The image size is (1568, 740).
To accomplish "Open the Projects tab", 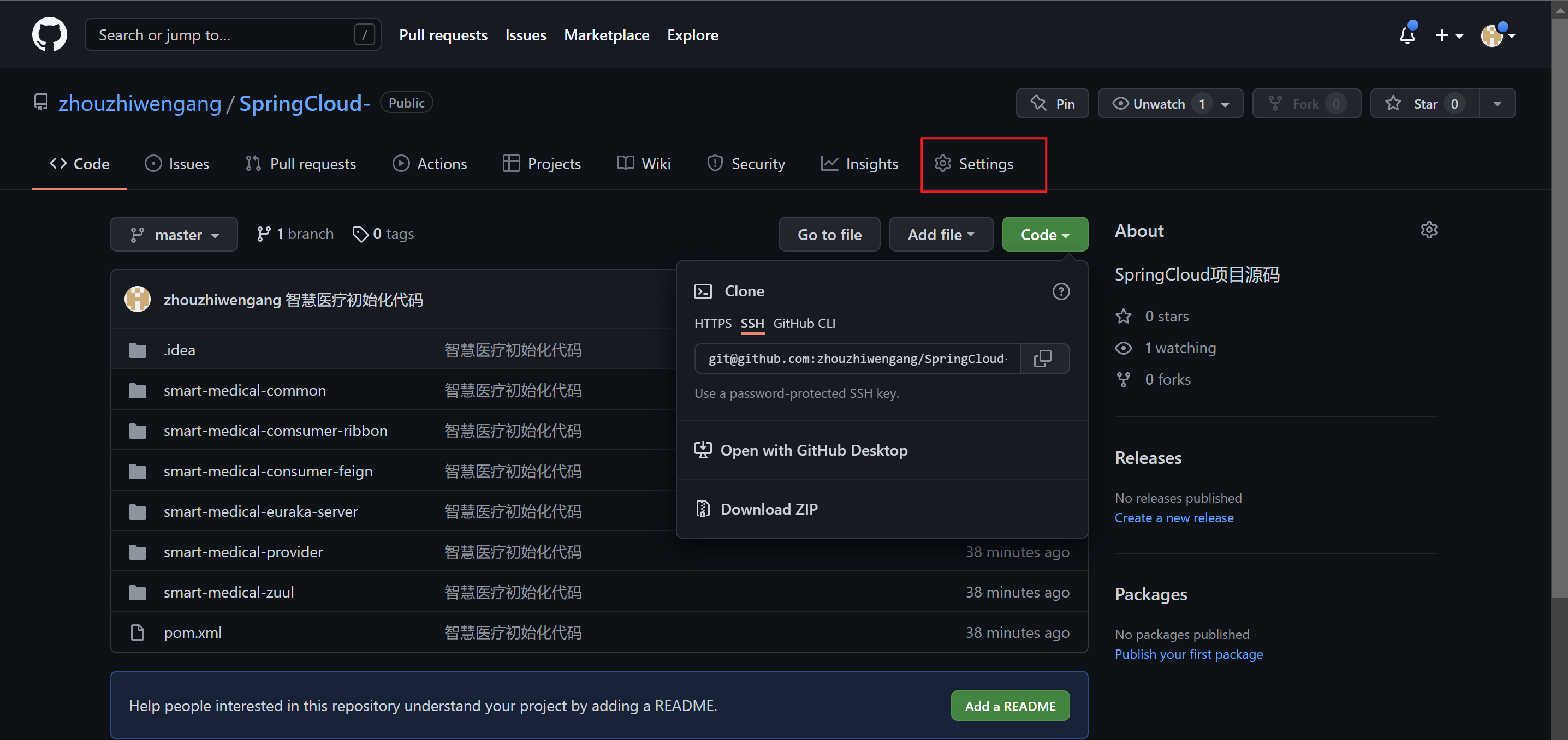I will (542, 164).
